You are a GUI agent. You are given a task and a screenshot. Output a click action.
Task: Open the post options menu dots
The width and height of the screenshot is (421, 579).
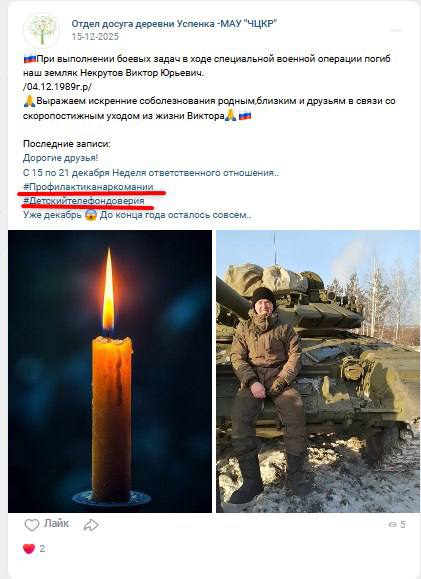coord(396,30)
